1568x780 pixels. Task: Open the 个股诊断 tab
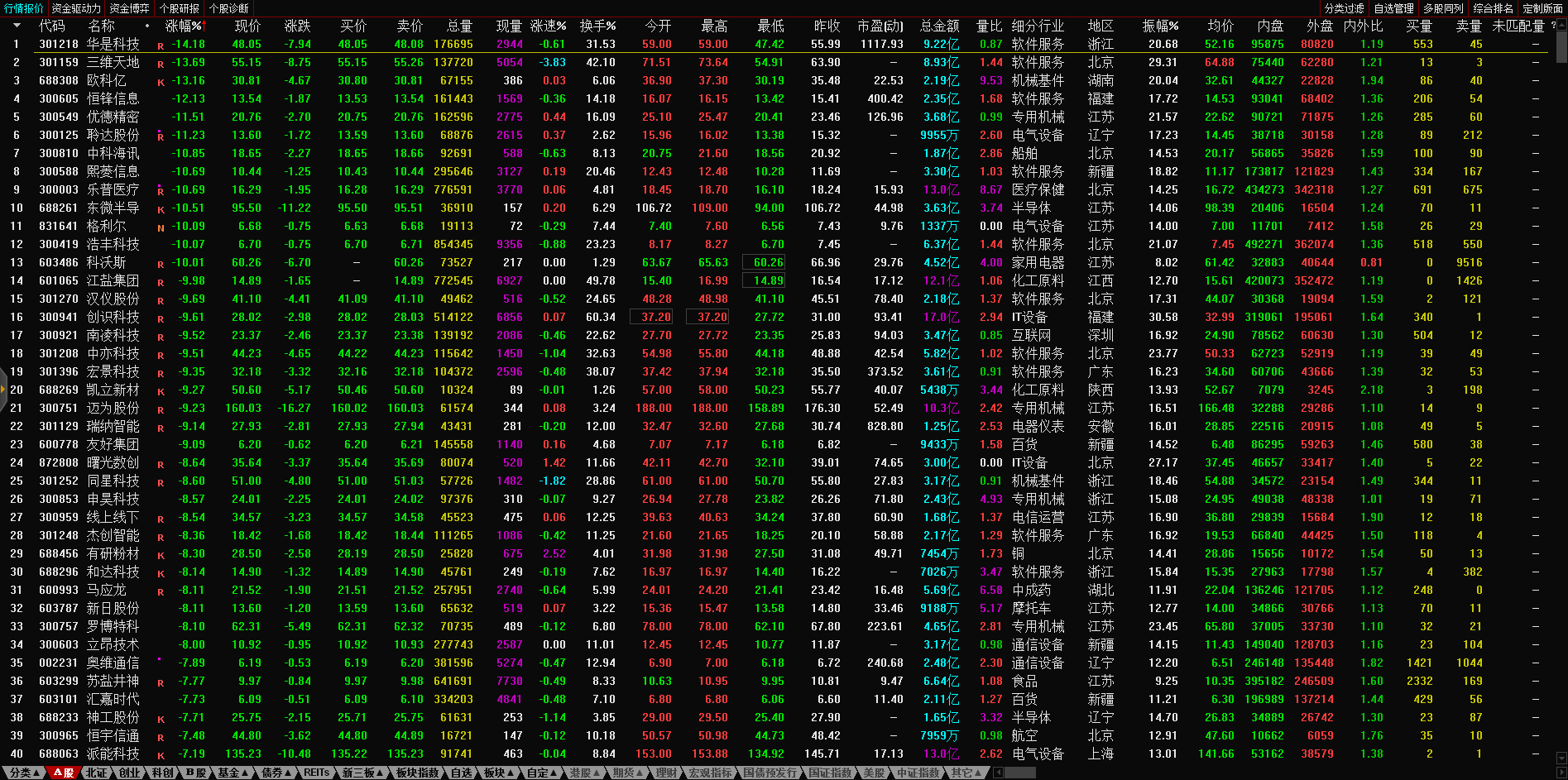(228, 8)
